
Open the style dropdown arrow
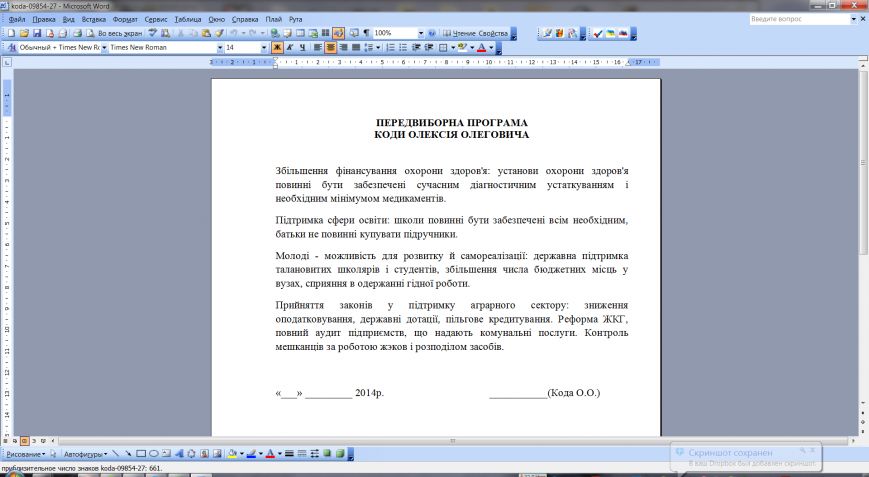[104, 48]
